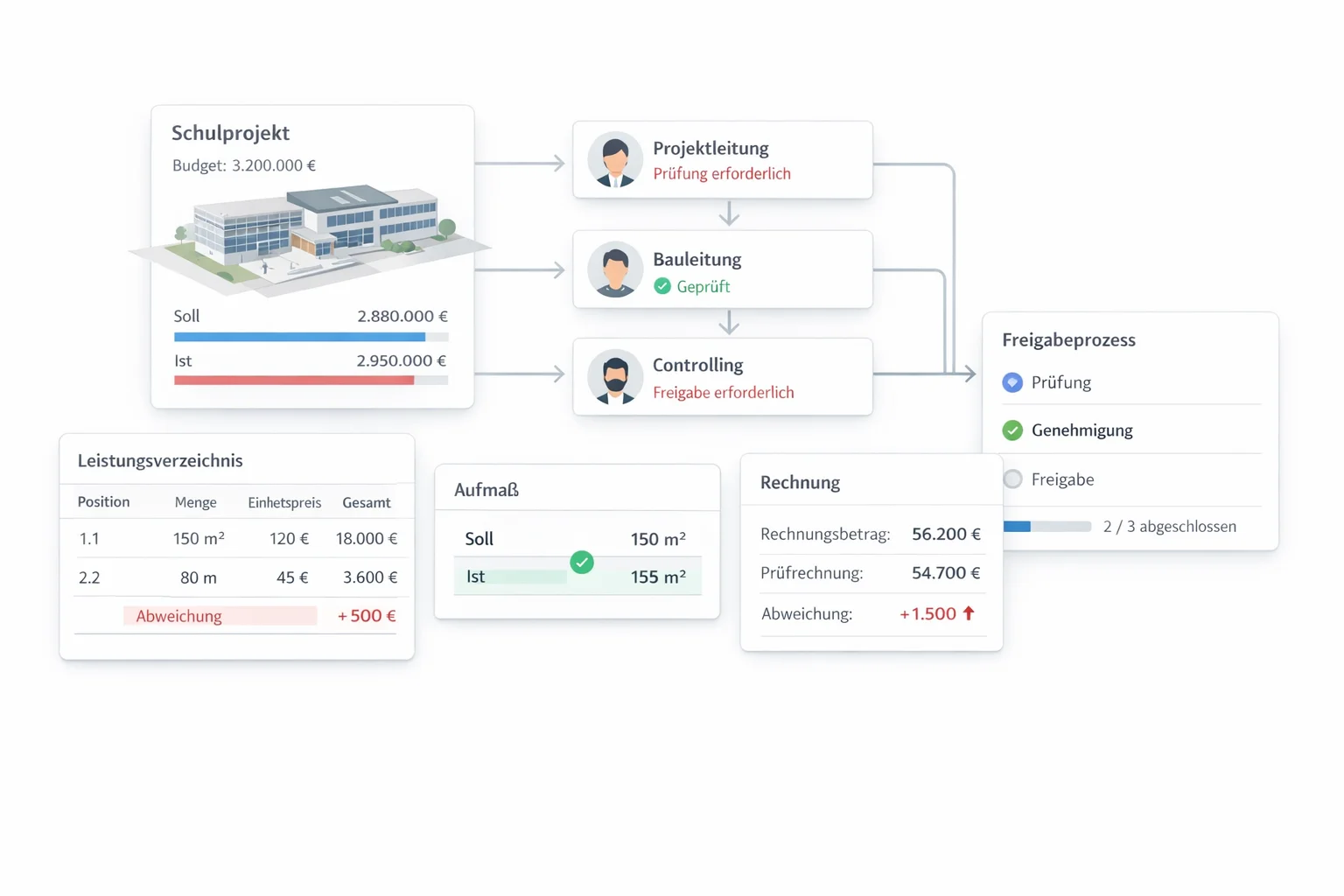Open the Leistungsverzeichnis header
Viewport: 1344px width, 896px height.
tap(160, 460)
